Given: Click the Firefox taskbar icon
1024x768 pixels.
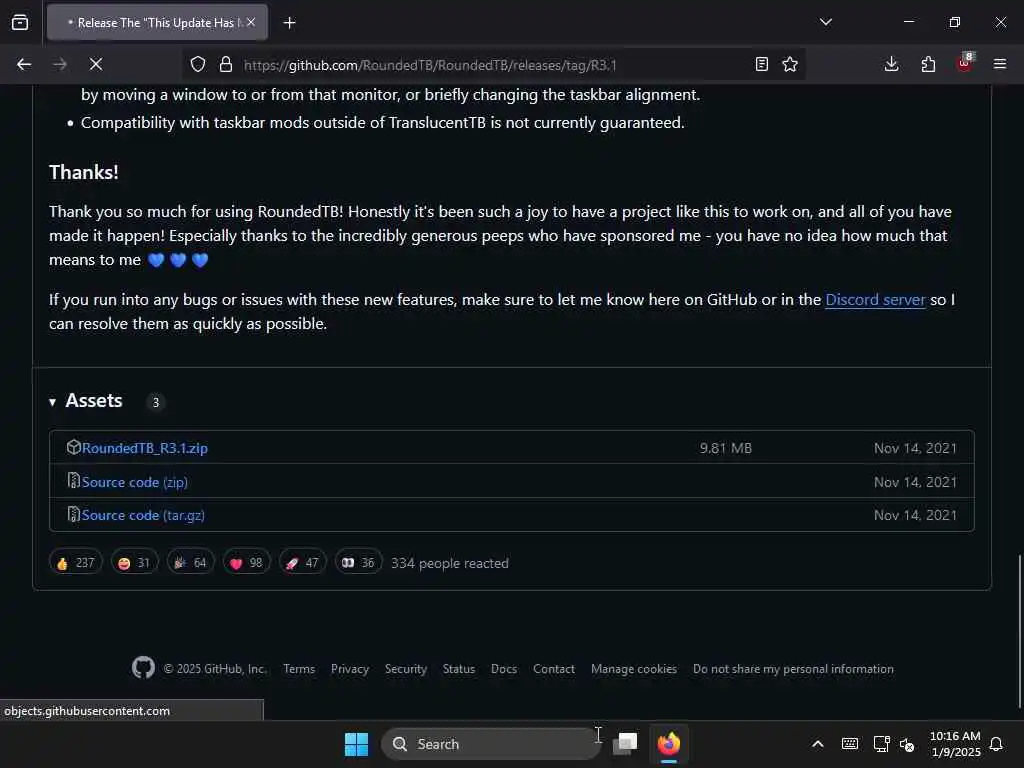Looking at the screenshot, I should (x=668, y=743).
